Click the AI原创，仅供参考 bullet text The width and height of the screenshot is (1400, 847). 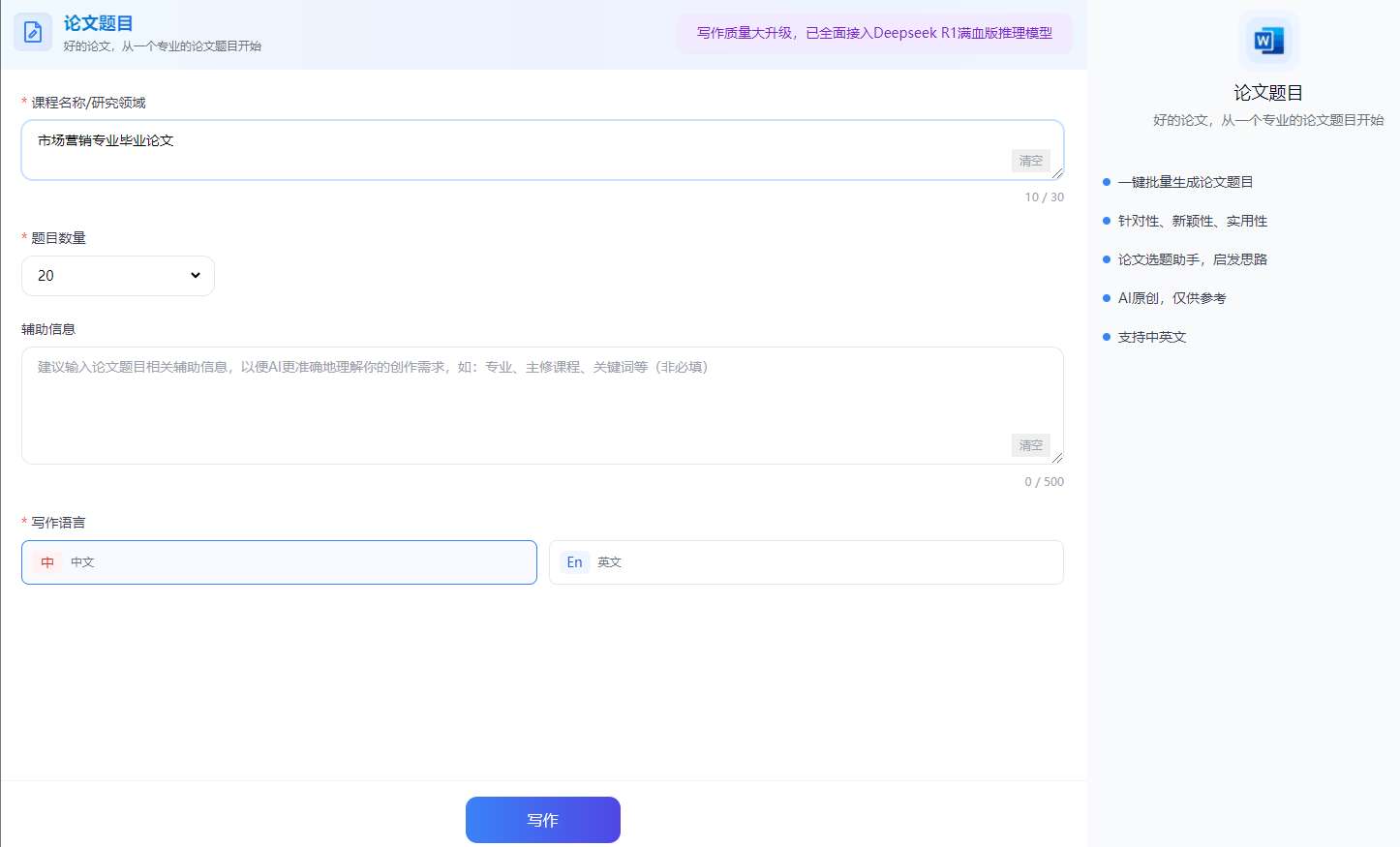coord(1172,298)
